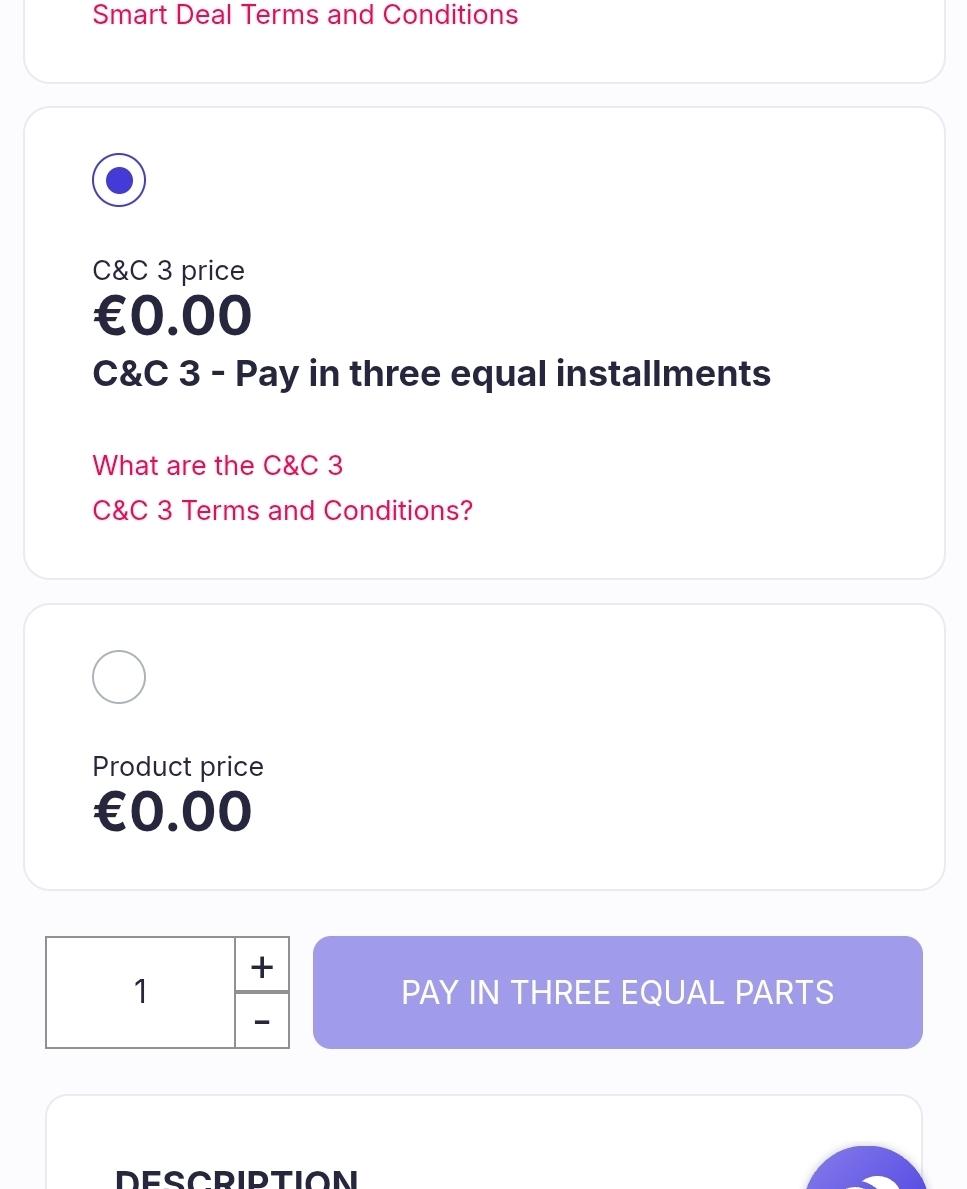Open the floating chat widget icon

click(x=868, y=1174)
